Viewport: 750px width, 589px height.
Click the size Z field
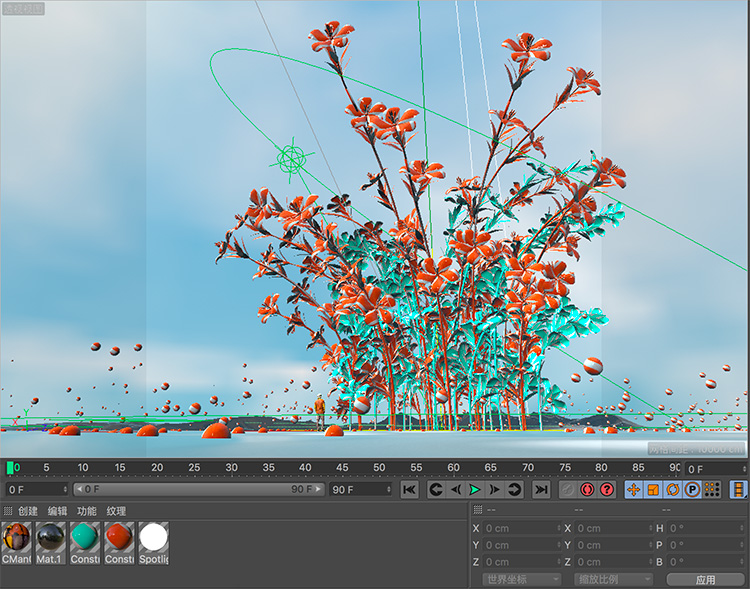click(x=614, y=562)
